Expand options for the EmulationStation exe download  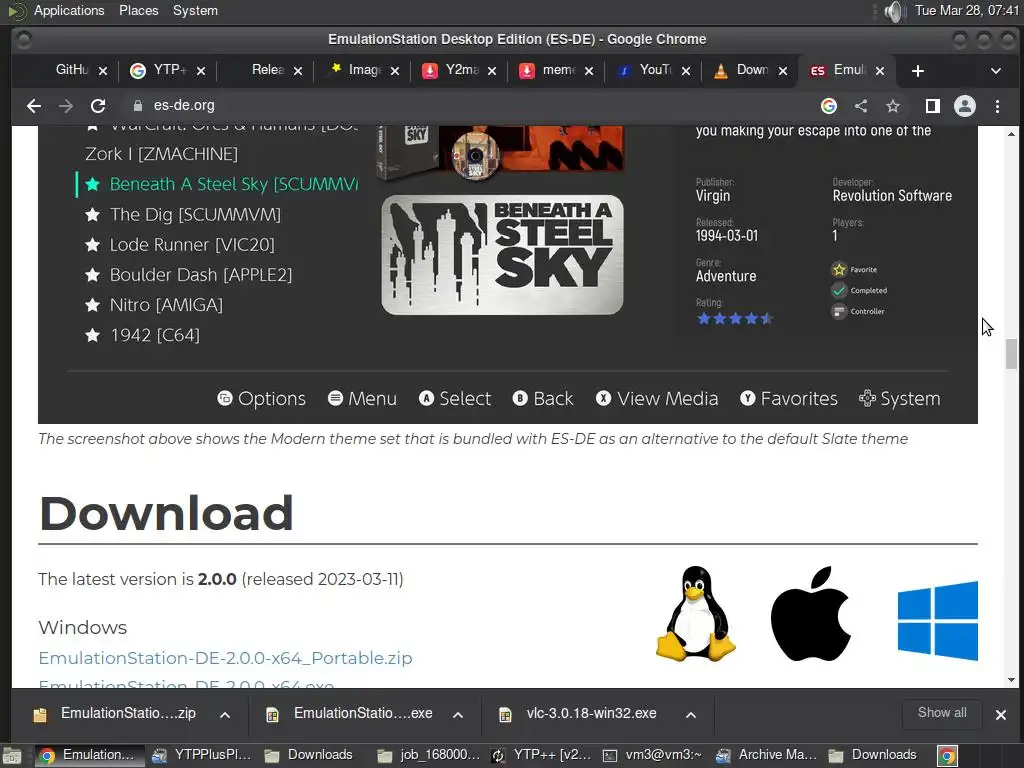click(x=458, y=715)
